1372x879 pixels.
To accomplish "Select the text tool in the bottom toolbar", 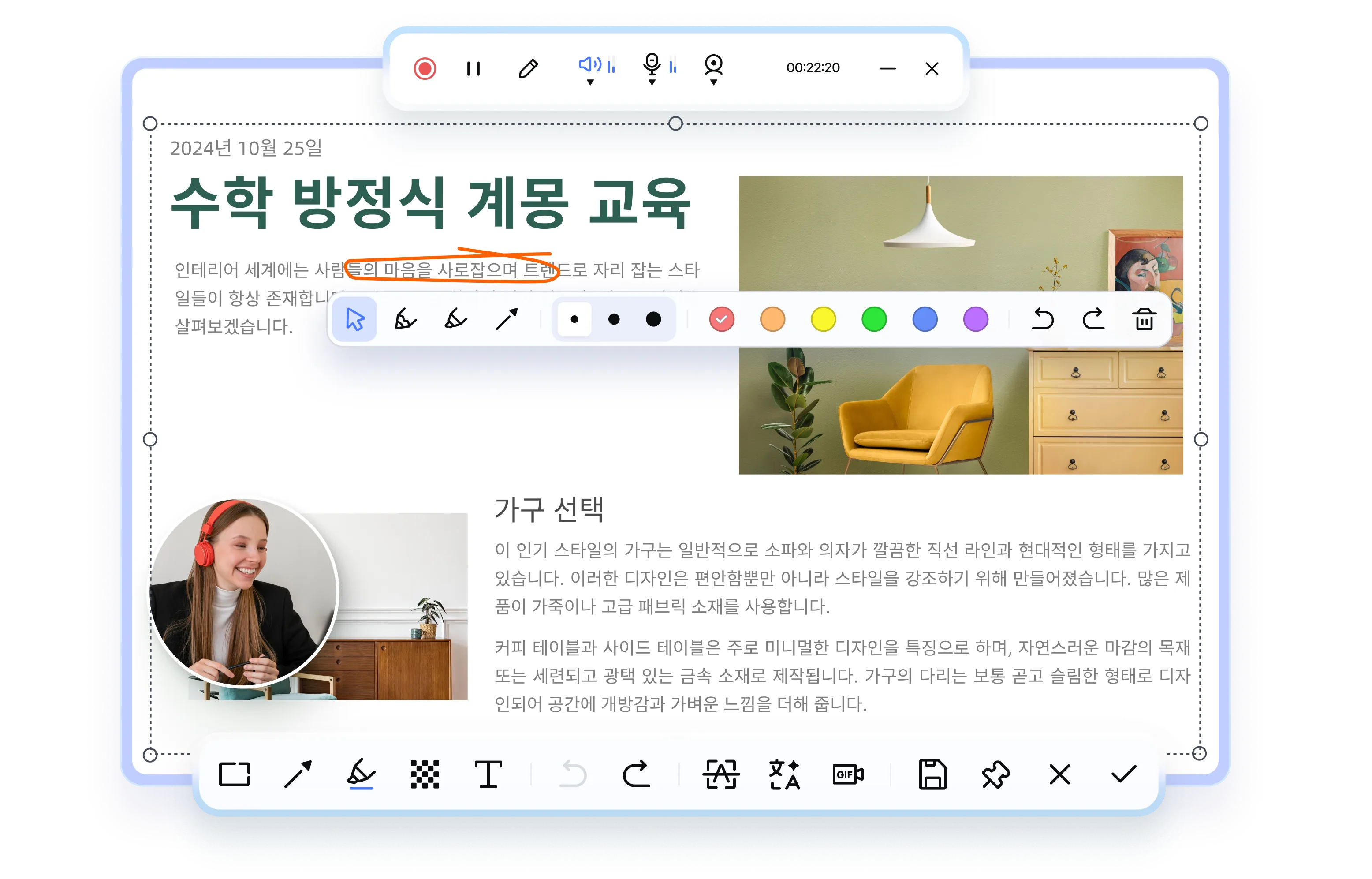I will click(x=489, y=775).
